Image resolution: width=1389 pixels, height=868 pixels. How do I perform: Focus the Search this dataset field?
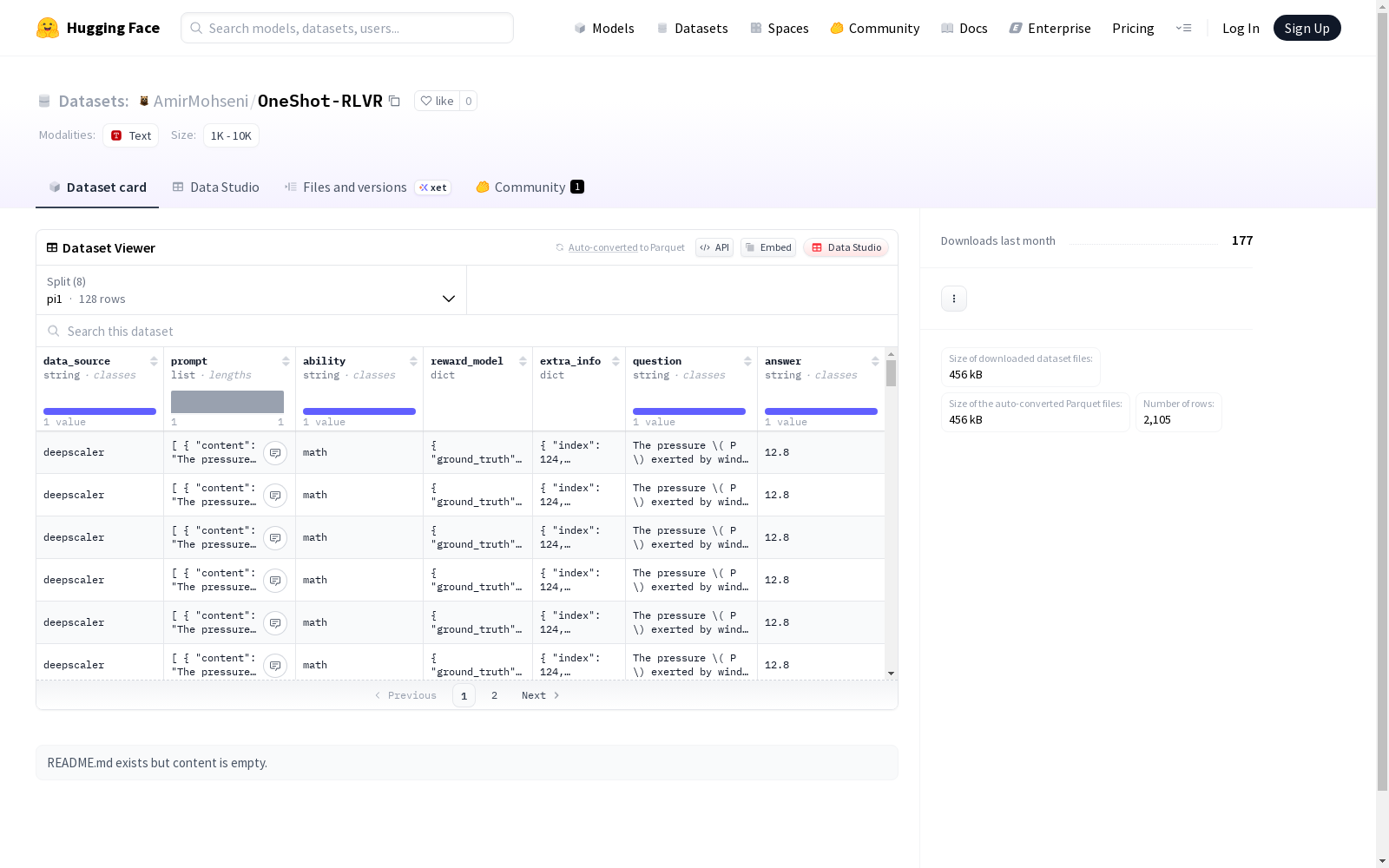click(x=467, y=332)
